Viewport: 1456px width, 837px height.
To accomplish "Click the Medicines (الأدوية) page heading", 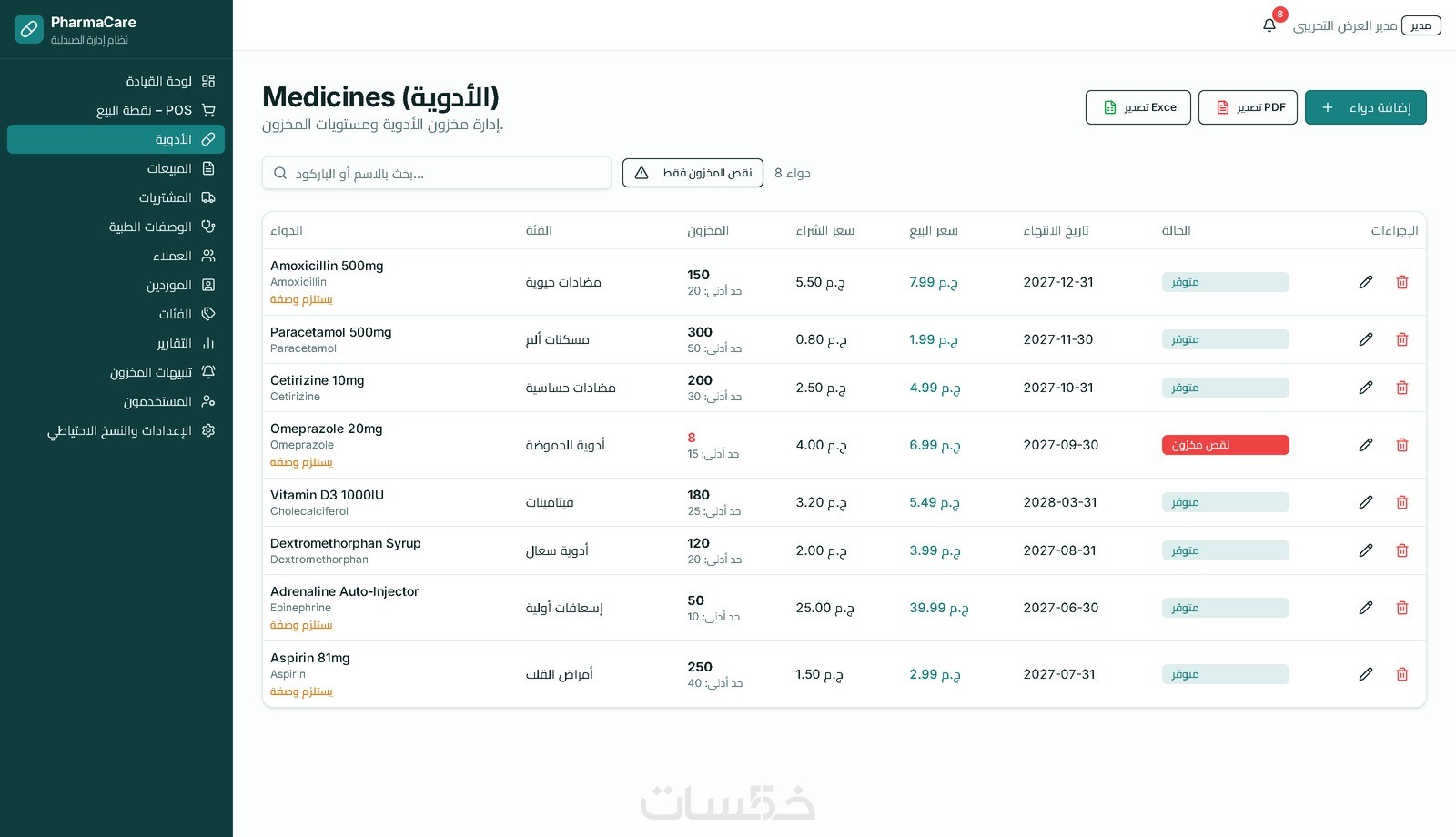I will [380, 96].
